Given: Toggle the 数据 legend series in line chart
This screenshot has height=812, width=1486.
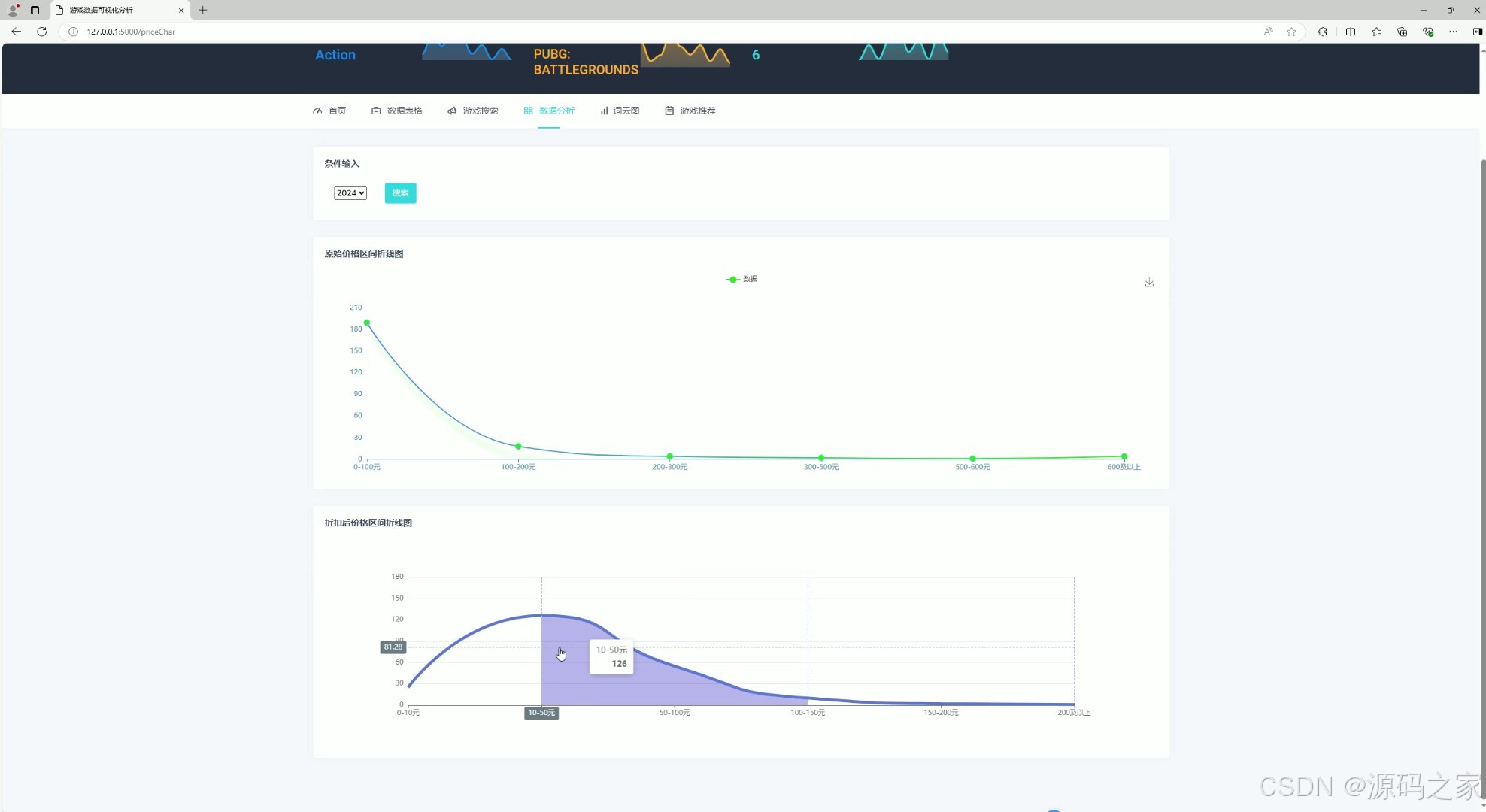Looking at the screenshot, I should [741, 279].
